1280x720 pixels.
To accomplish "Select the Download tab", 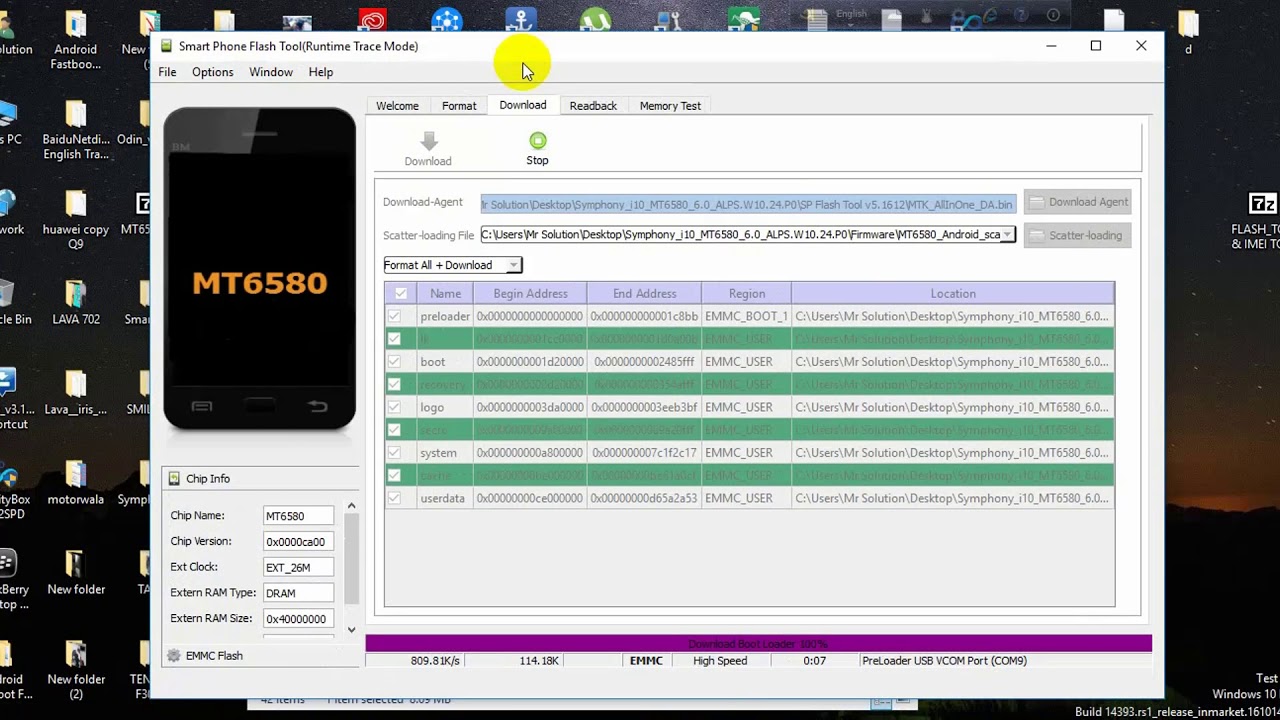I will 523,105.
